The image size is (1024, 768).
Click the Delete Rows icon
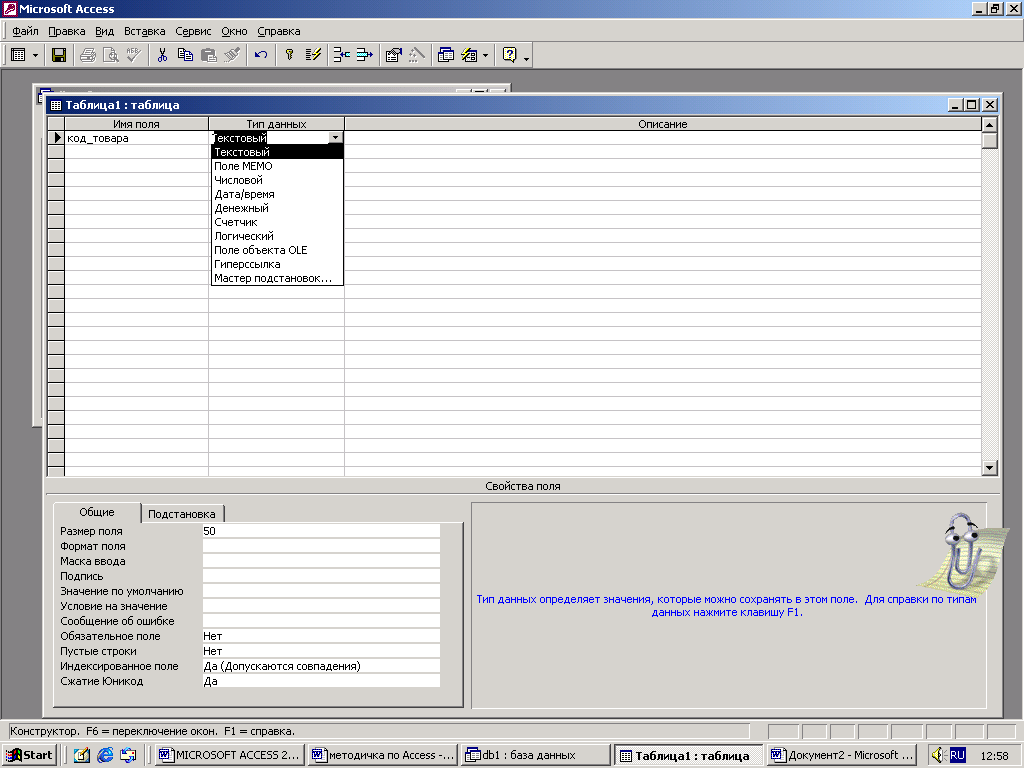click(x=364, y=56)
